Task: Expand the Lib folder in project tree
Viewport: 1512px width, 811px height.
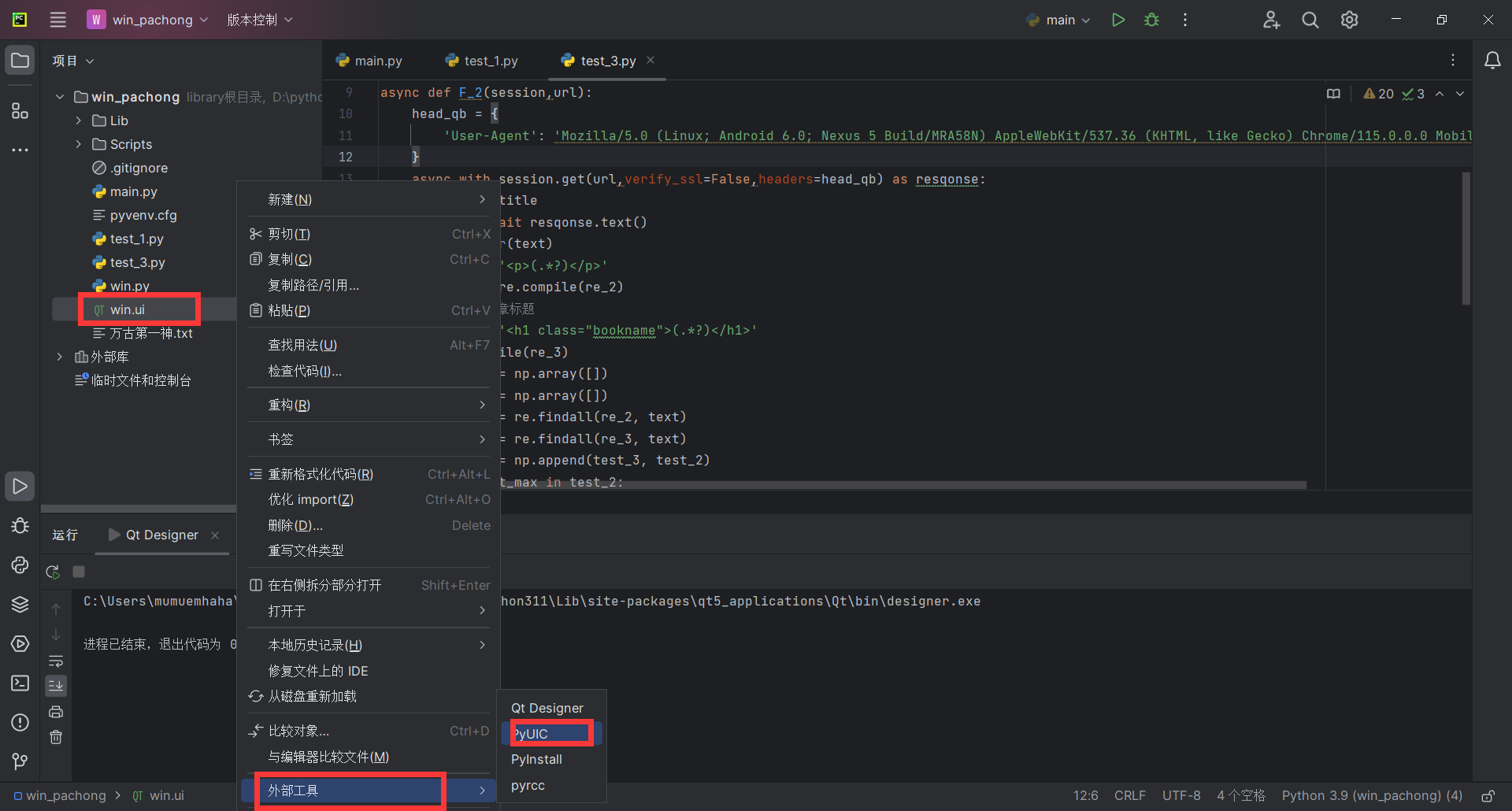Action: coord(79,120)
